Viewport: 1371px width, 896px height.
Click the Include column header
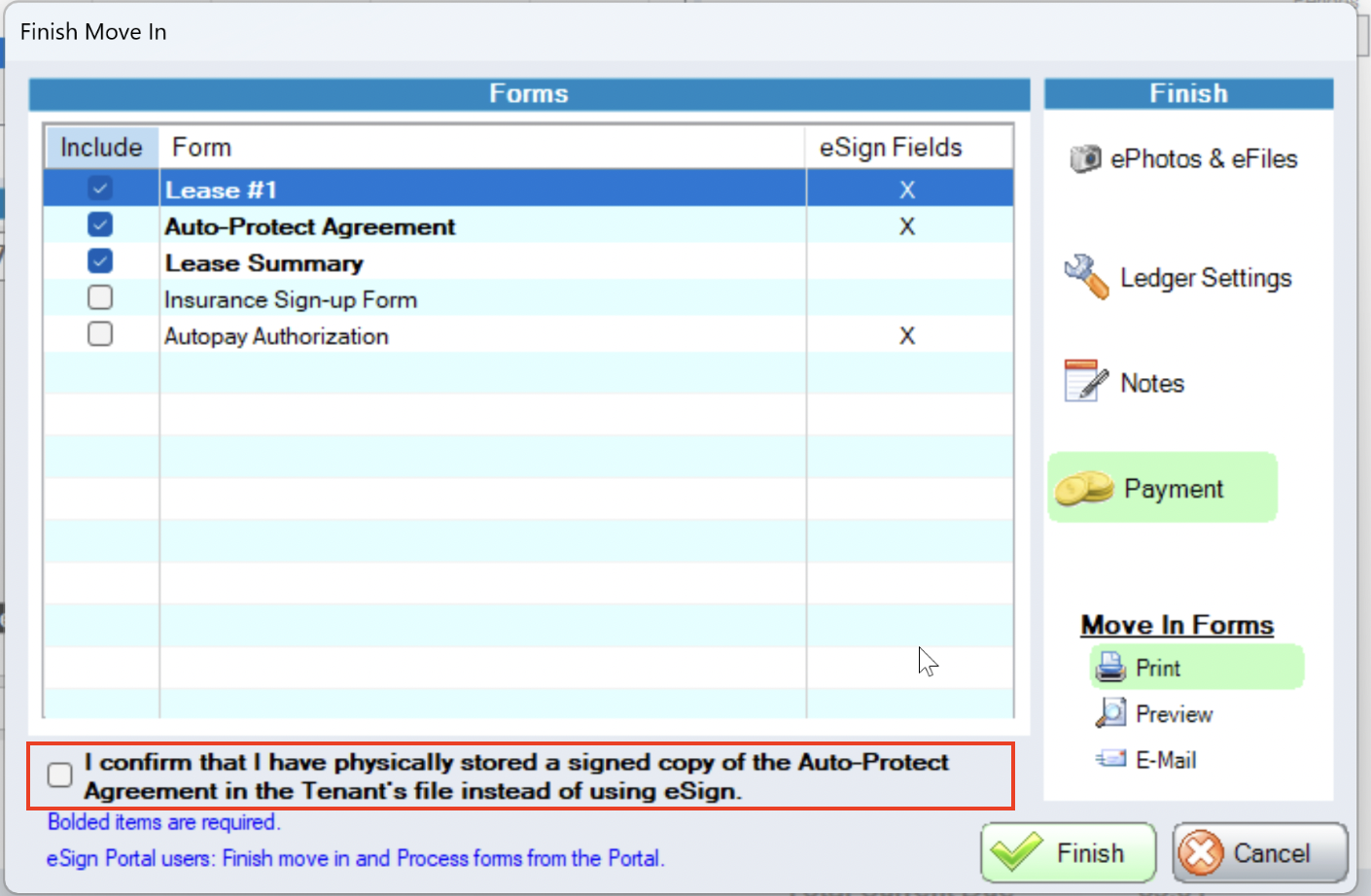[x=101, y=147]
